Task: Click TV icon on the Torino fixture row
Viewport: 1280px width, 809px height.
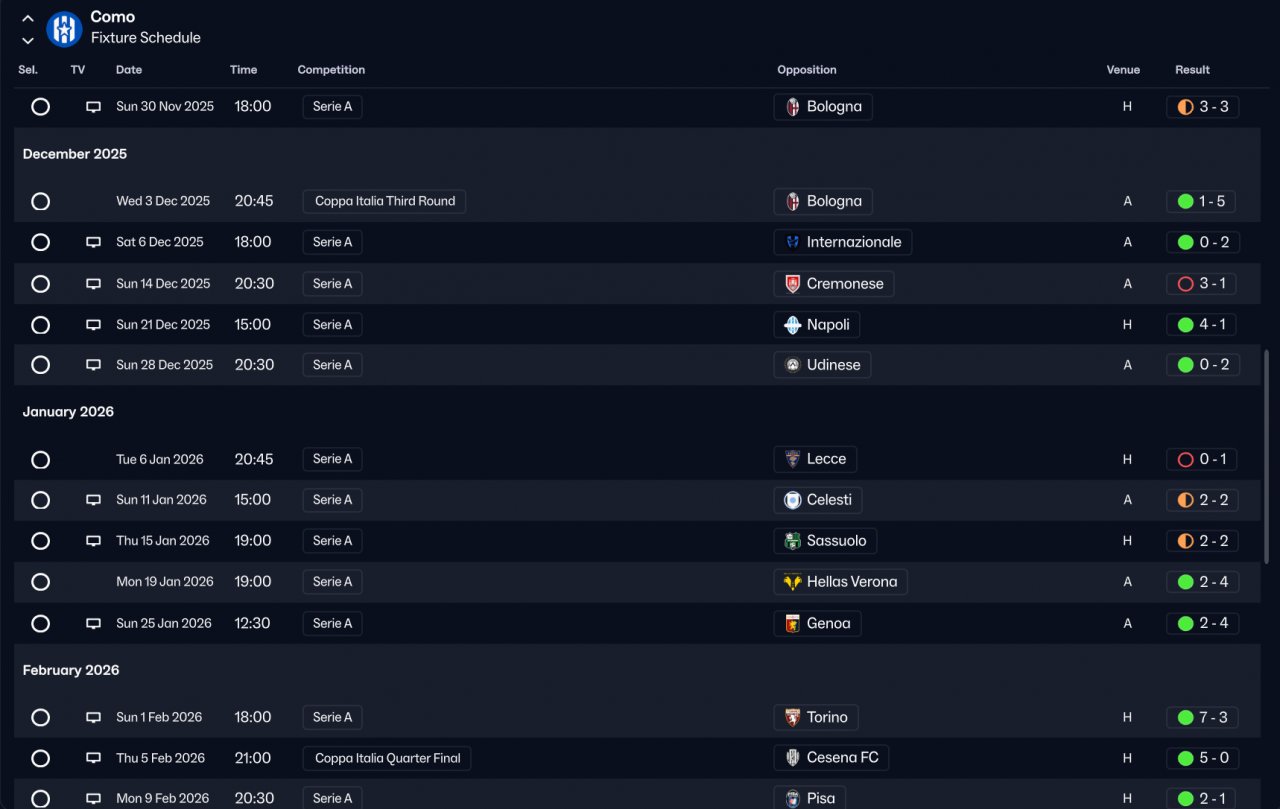Action: (93, 717)
